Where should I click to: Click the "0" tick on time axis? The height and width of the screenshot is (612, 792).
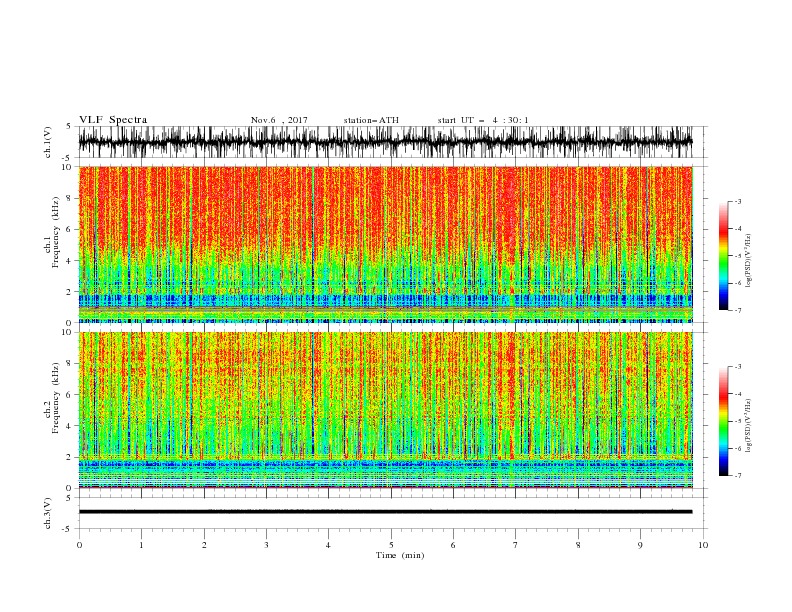pyautogui.click(x=79, y=545)
